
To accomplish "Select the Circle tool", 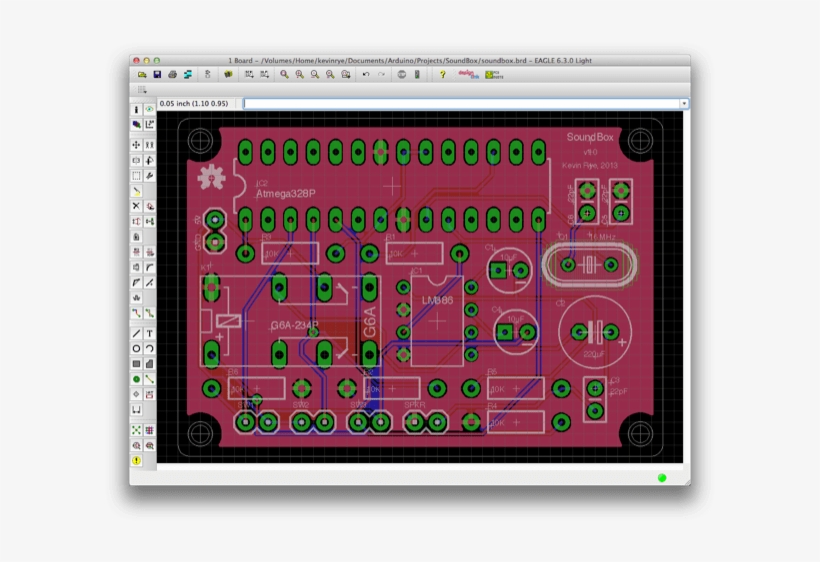I will [x=136, y=348].
